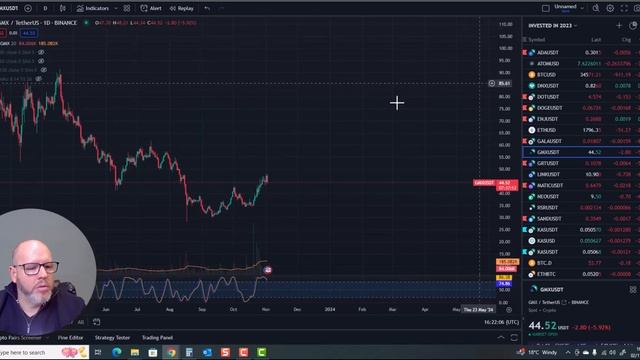Select the All time range button
The height and width of the screenshot is (360, 640).
(81, 322)
